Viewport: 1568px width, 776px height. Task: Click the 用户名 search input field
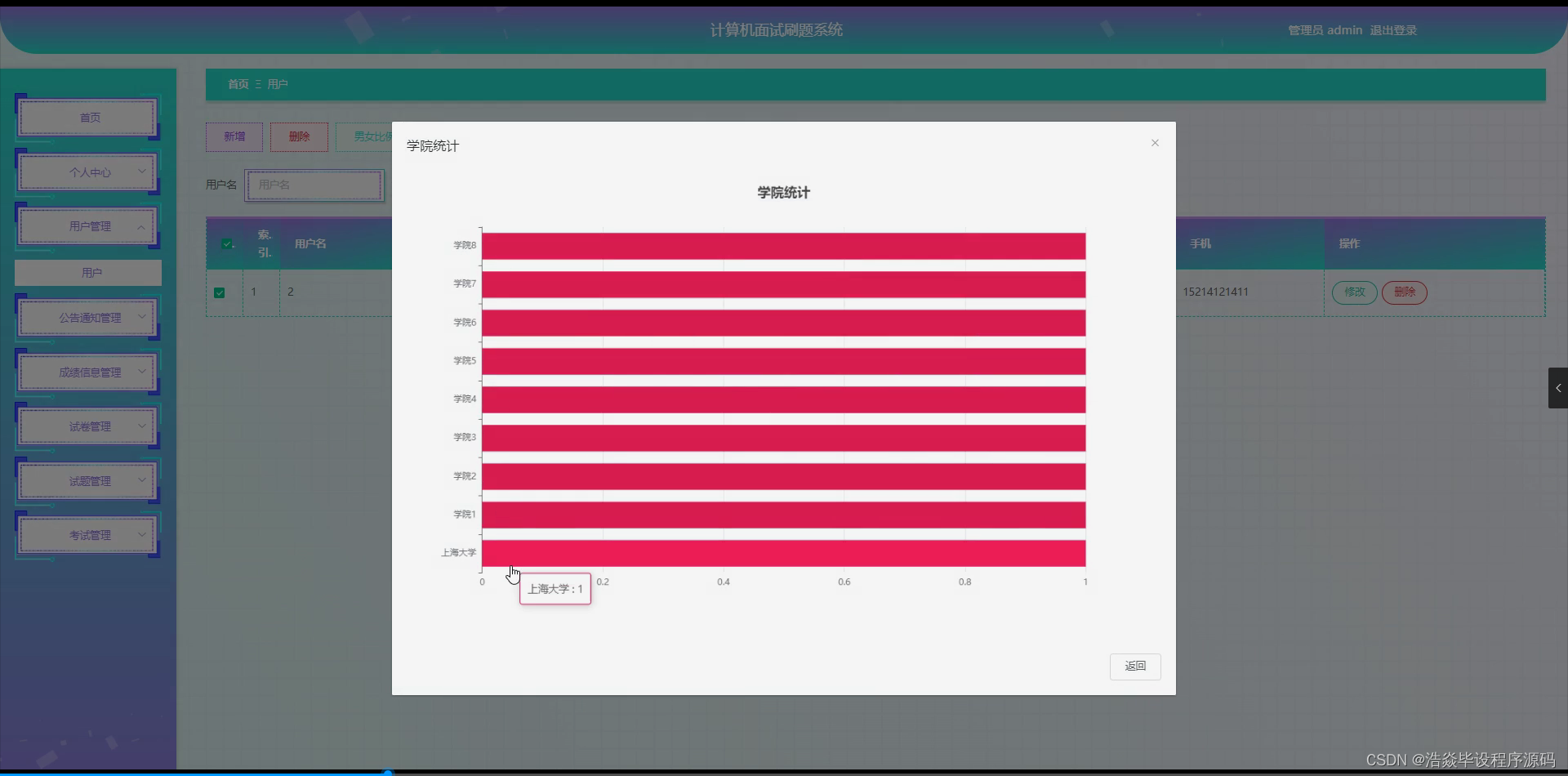click(x=314, y=185)
